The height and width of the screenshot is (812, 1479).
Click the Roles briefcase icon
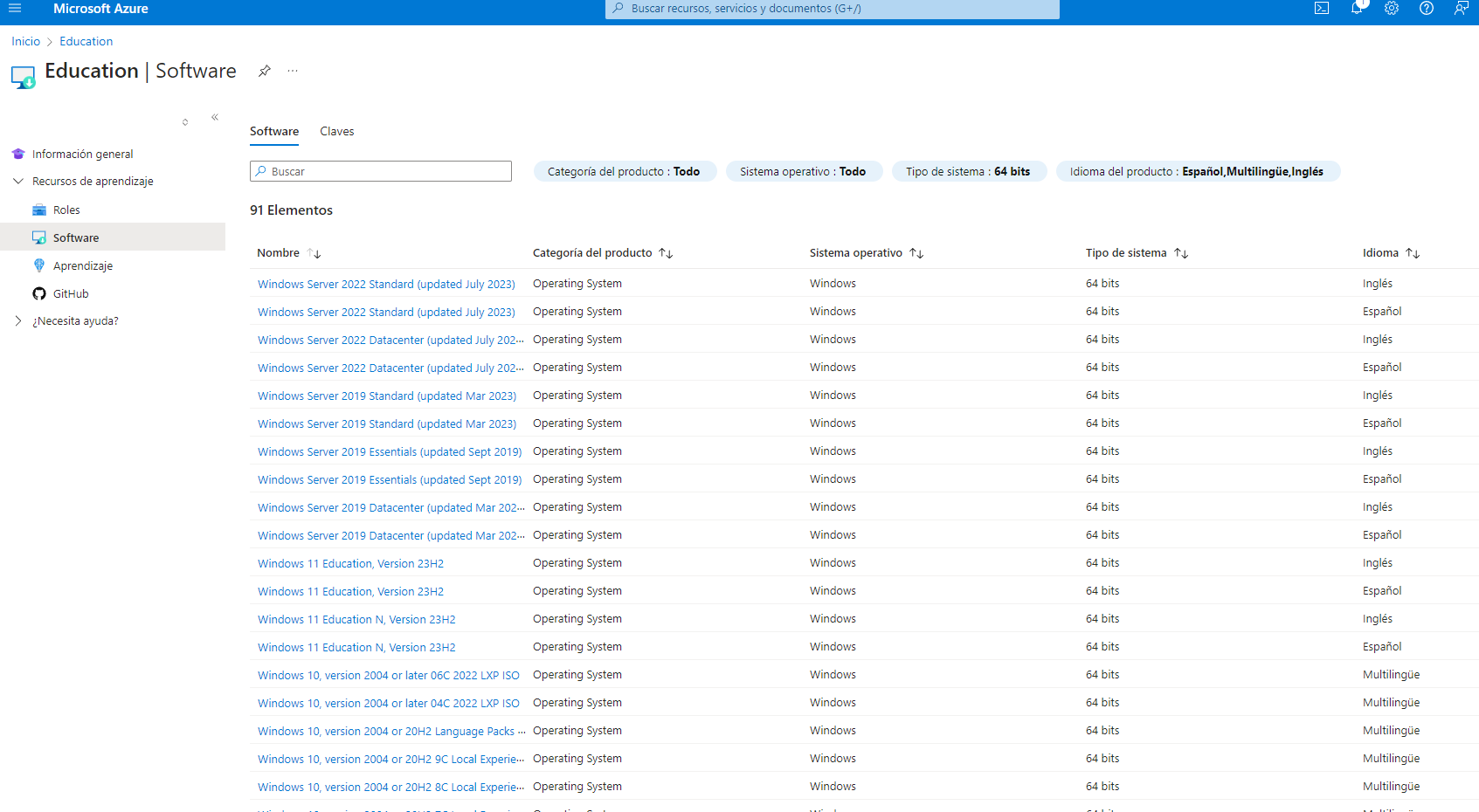tap(39, 210)
